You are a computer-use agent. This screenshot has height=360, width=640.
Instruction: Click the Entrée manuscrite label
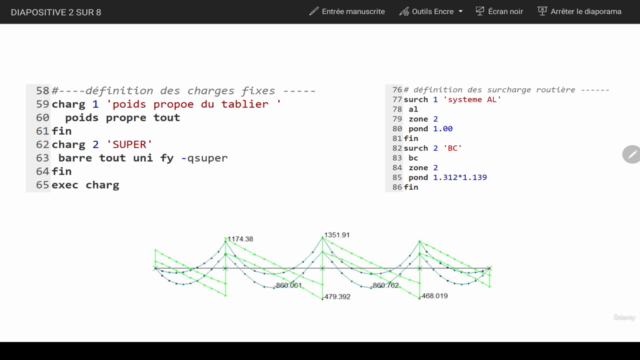pyautogui.click(x=353, y=12)
